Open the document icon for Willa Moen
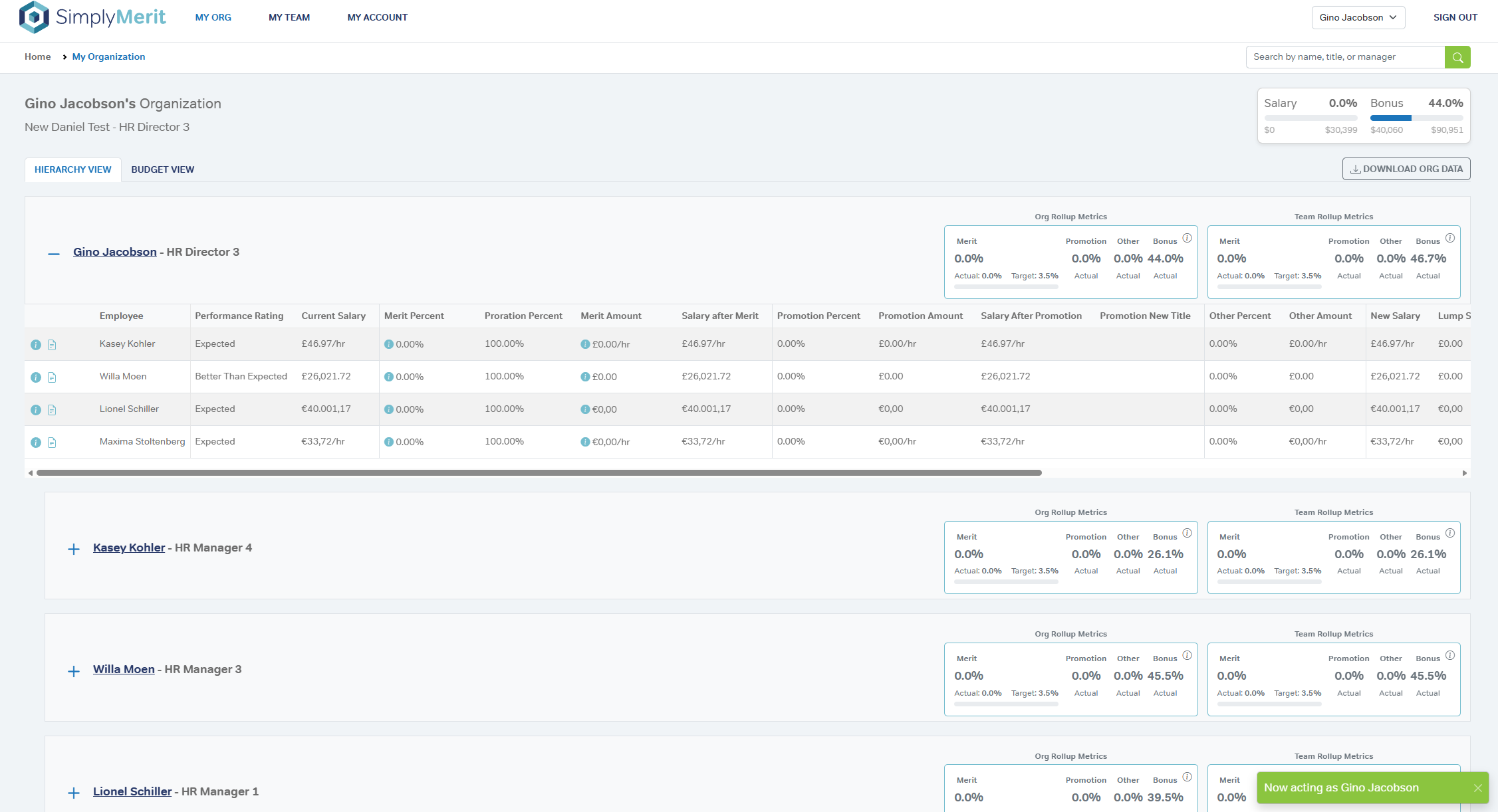 (x=52, y=377)
